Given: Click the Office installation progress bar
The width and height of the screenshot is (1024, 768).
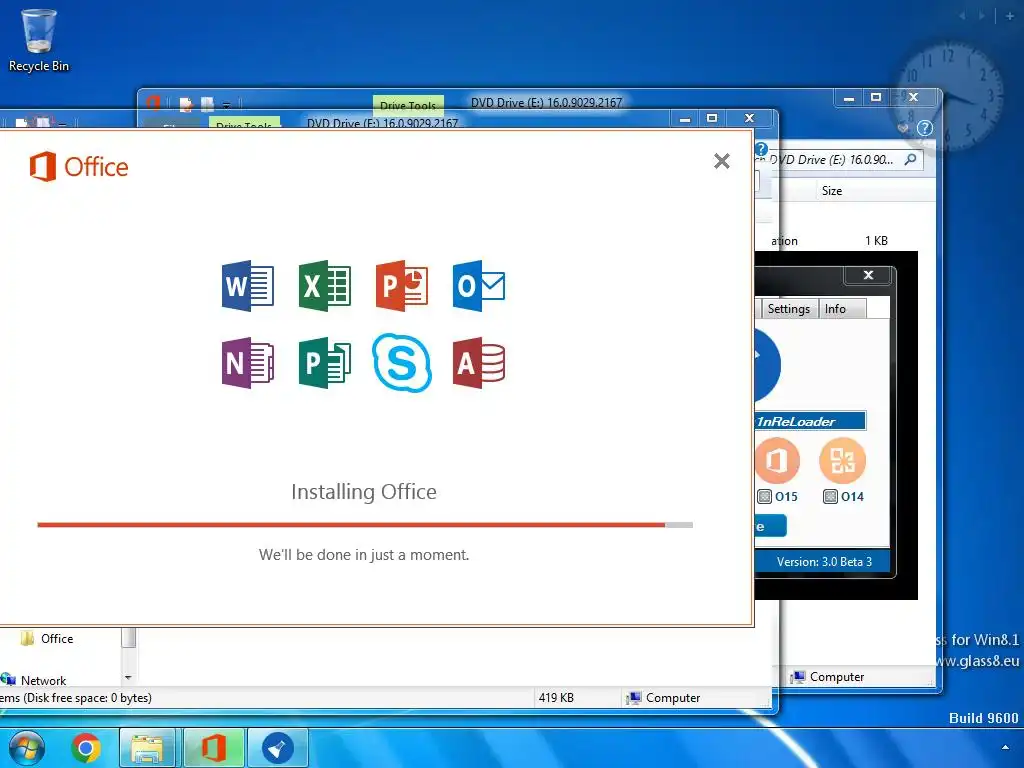Looking at the screenshot, I should (x=365, y=524).
